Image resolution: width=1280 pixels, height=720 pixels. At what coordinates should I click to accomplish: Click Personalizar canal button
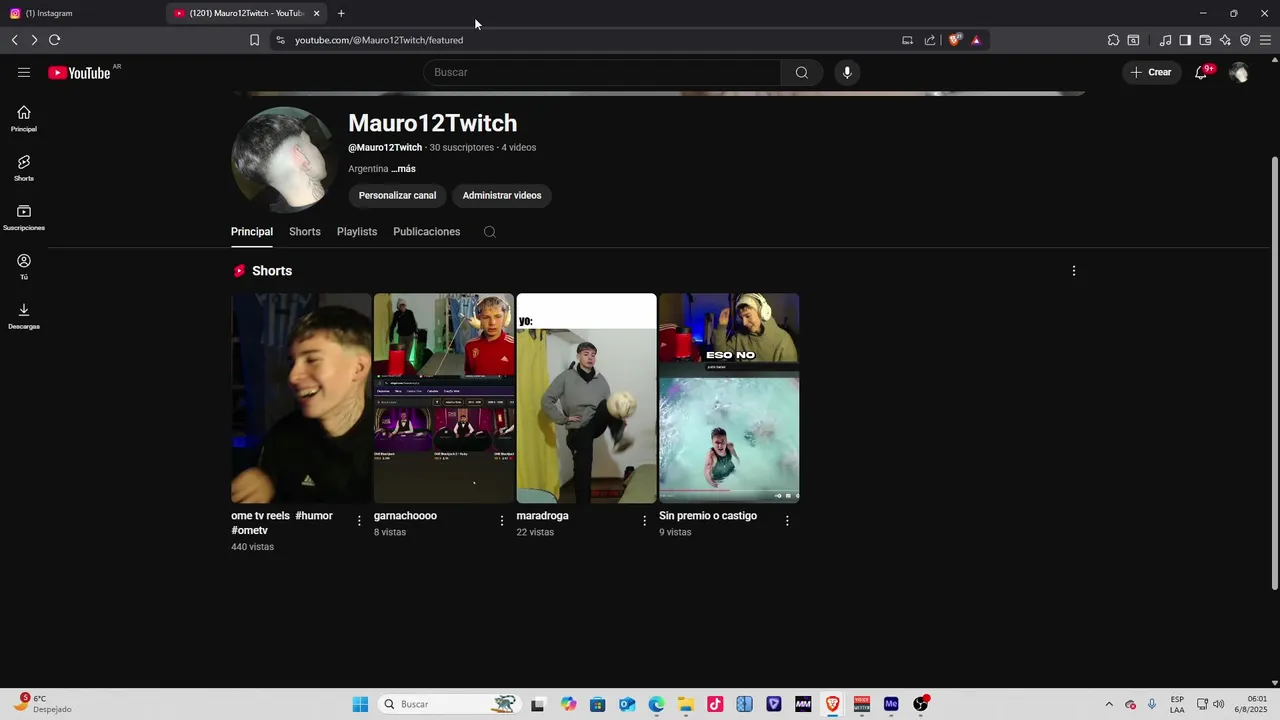coord(397,196)
